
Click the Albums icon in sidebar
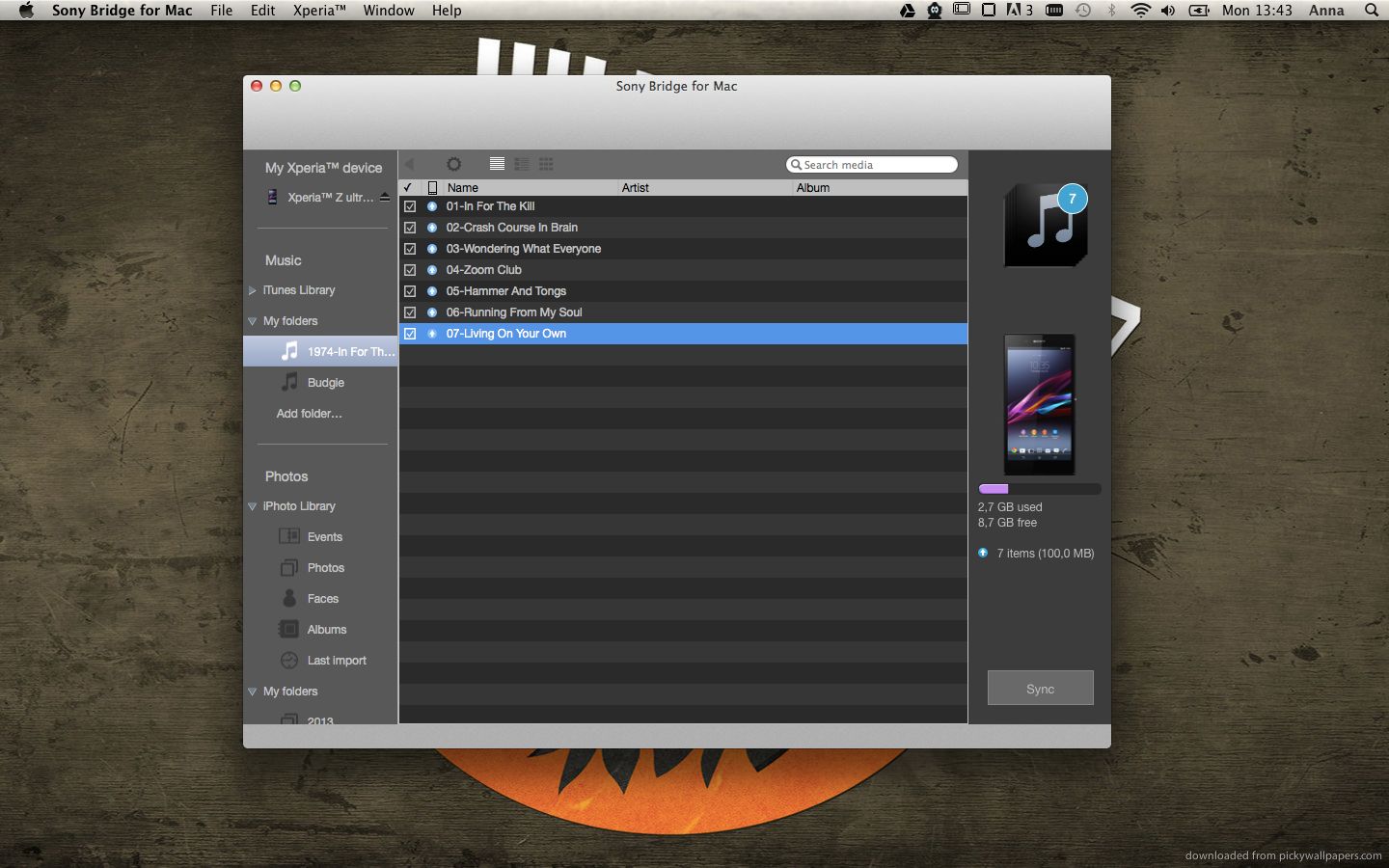click(288, 629)
